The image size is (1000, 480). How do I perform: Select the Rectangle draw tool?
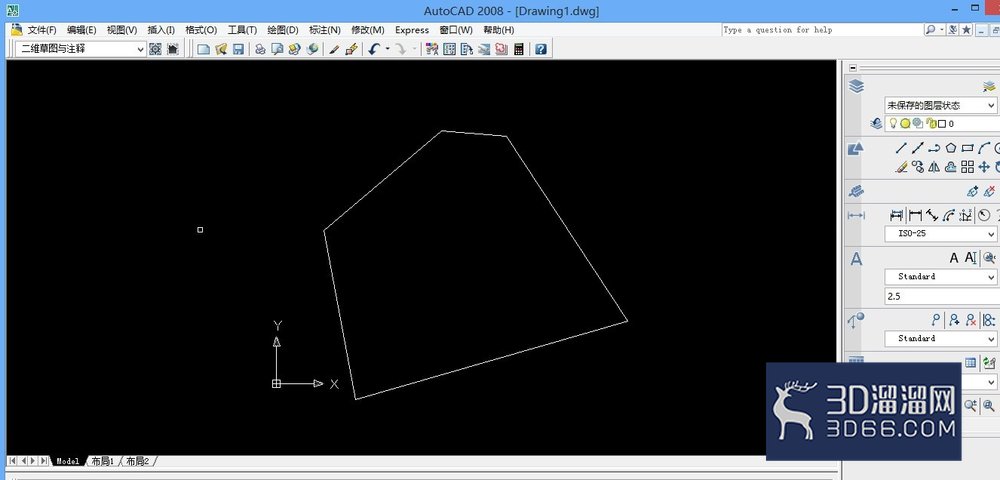(x=967, y=148)
